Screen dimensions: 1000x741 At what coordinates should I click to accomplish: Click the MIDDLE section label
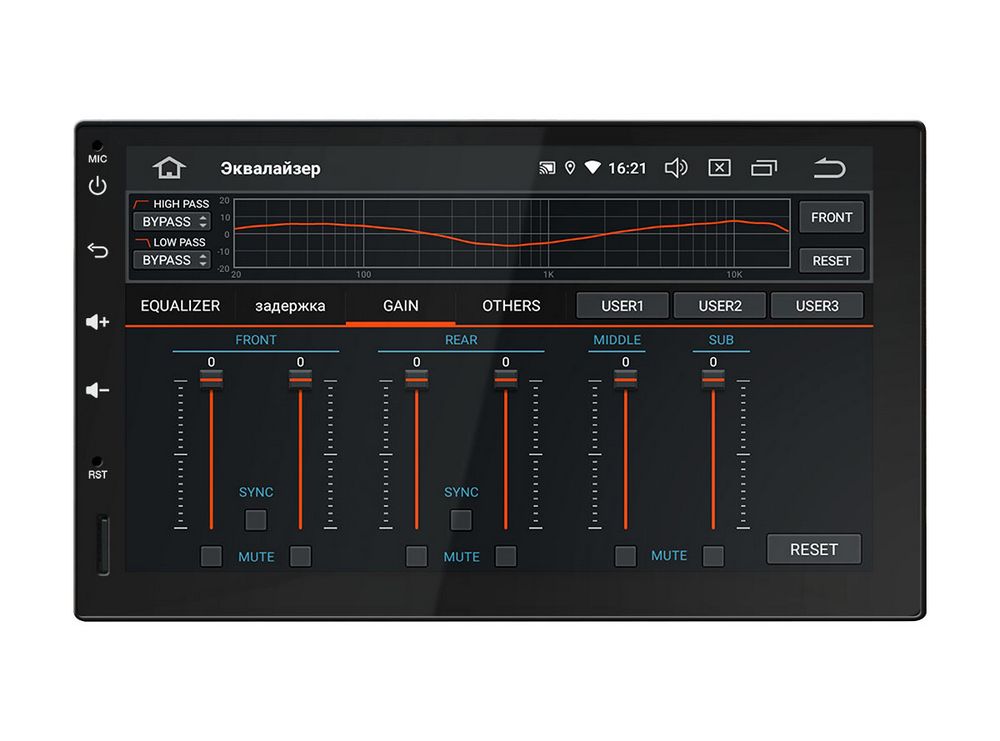(617, 340)
